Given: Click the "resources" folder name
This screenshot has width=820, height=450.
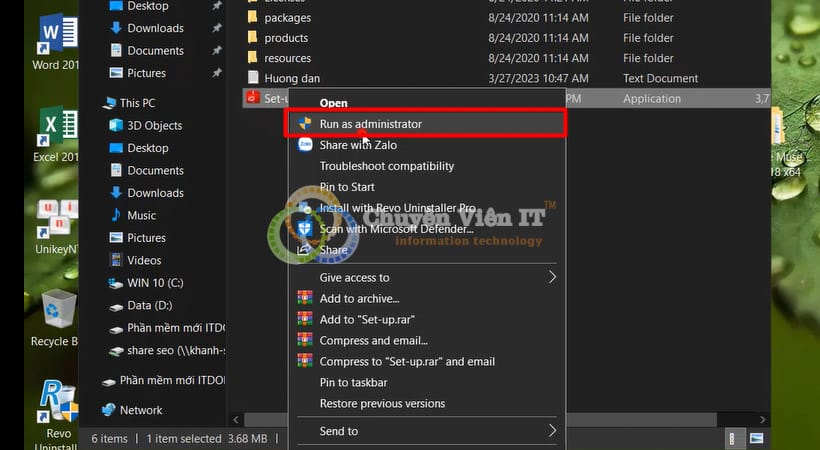Looking at the screenshot, I should pos(287,58).
